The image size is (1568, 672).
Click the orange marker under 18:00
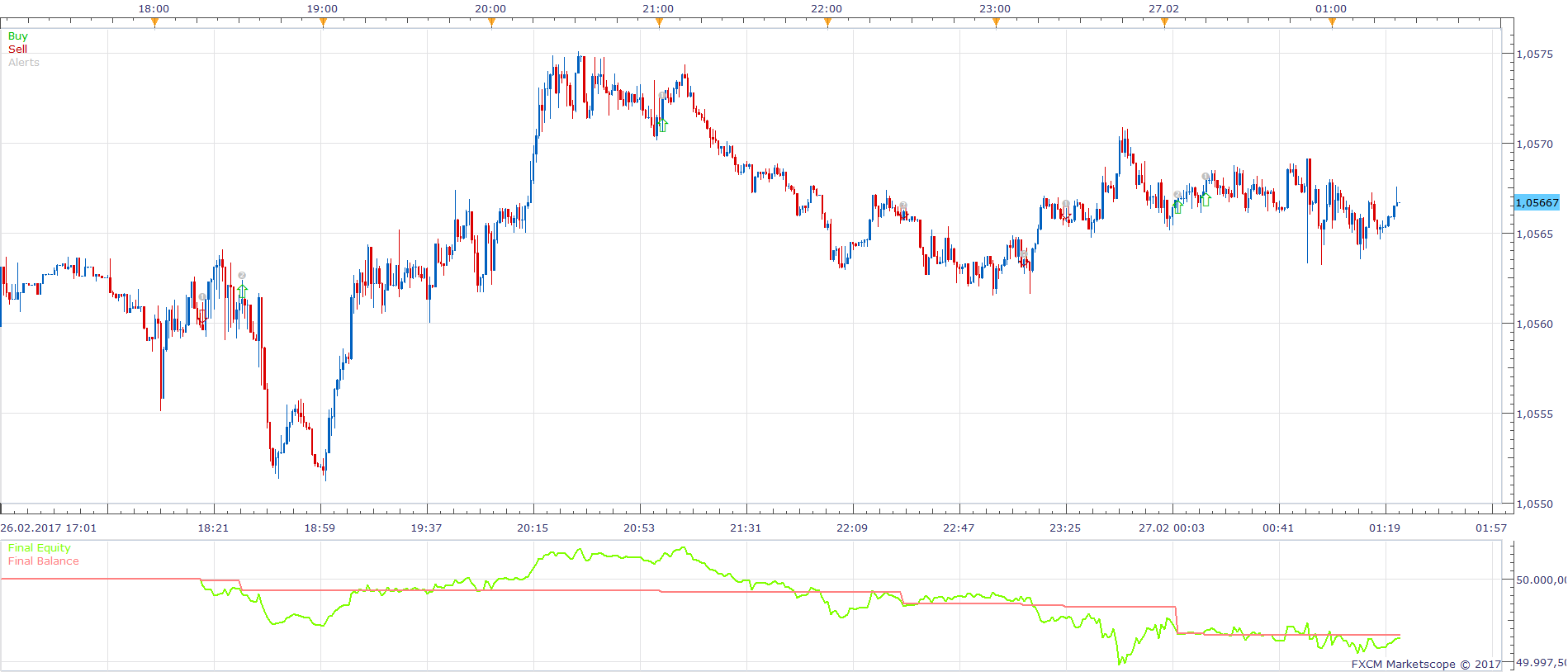click(154, 22)
